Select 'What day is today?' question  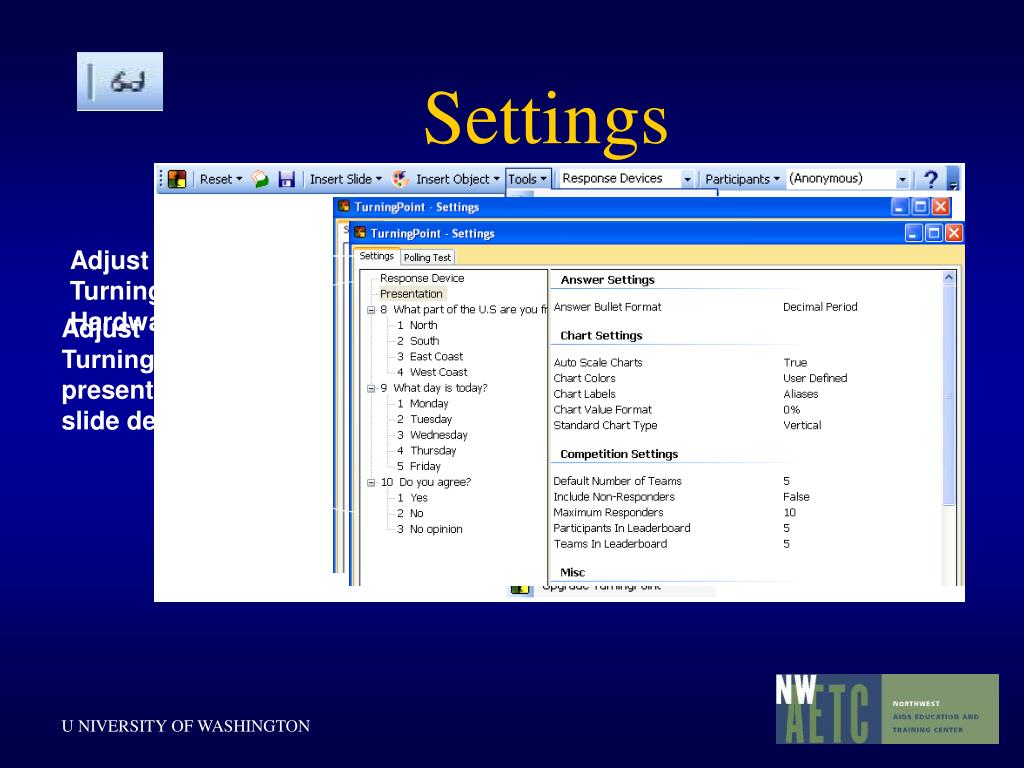[434, 388]
